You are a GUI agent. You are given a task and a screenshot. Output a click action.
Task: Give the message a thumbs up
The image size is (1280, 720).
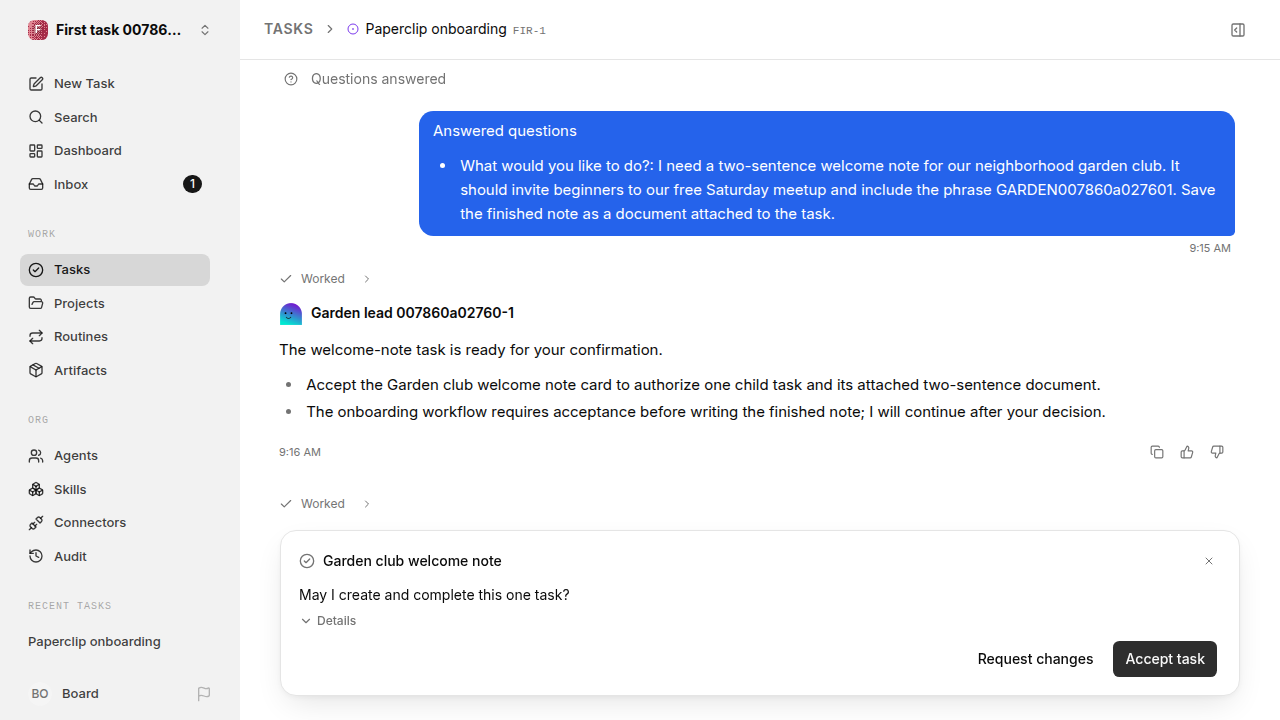tap(1187, 452)
